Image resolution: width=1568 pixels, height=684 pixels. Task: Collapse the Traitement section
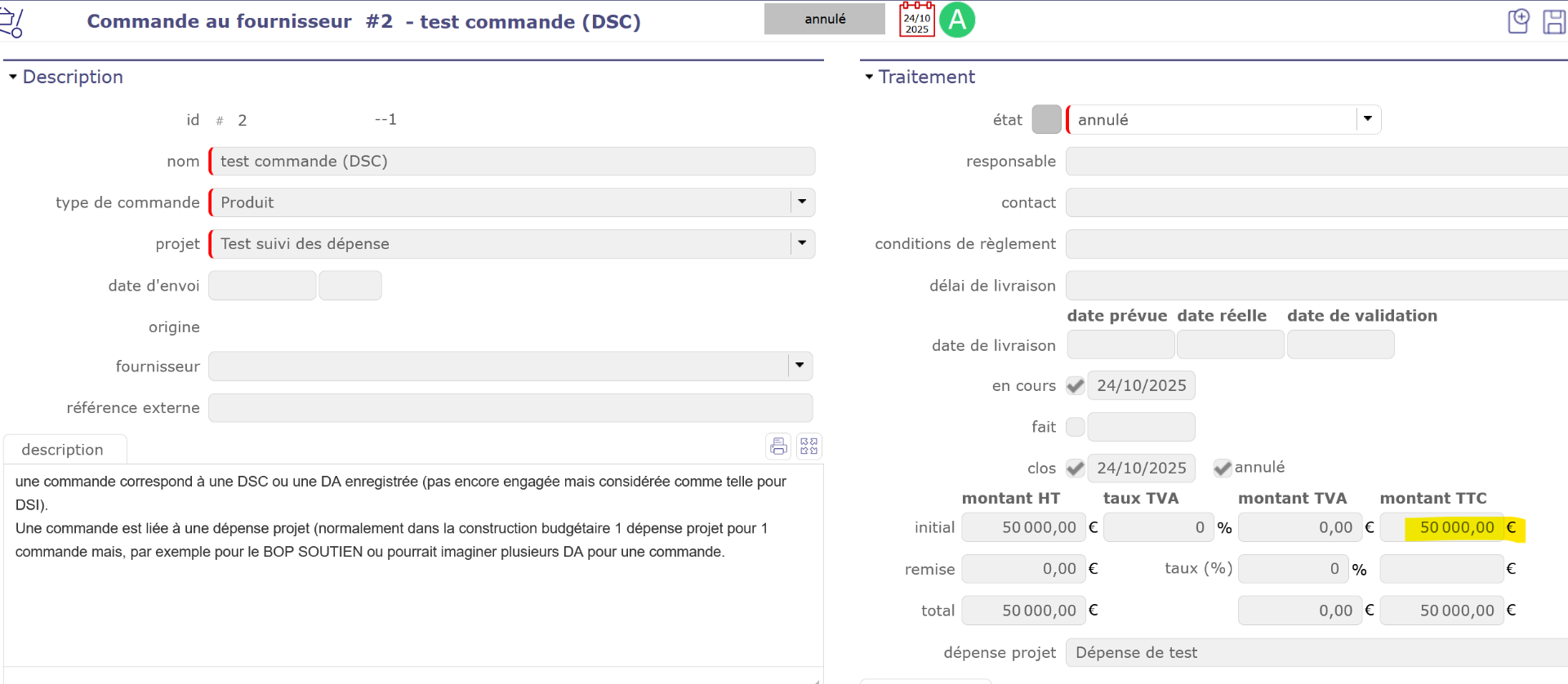coord(869,77)
